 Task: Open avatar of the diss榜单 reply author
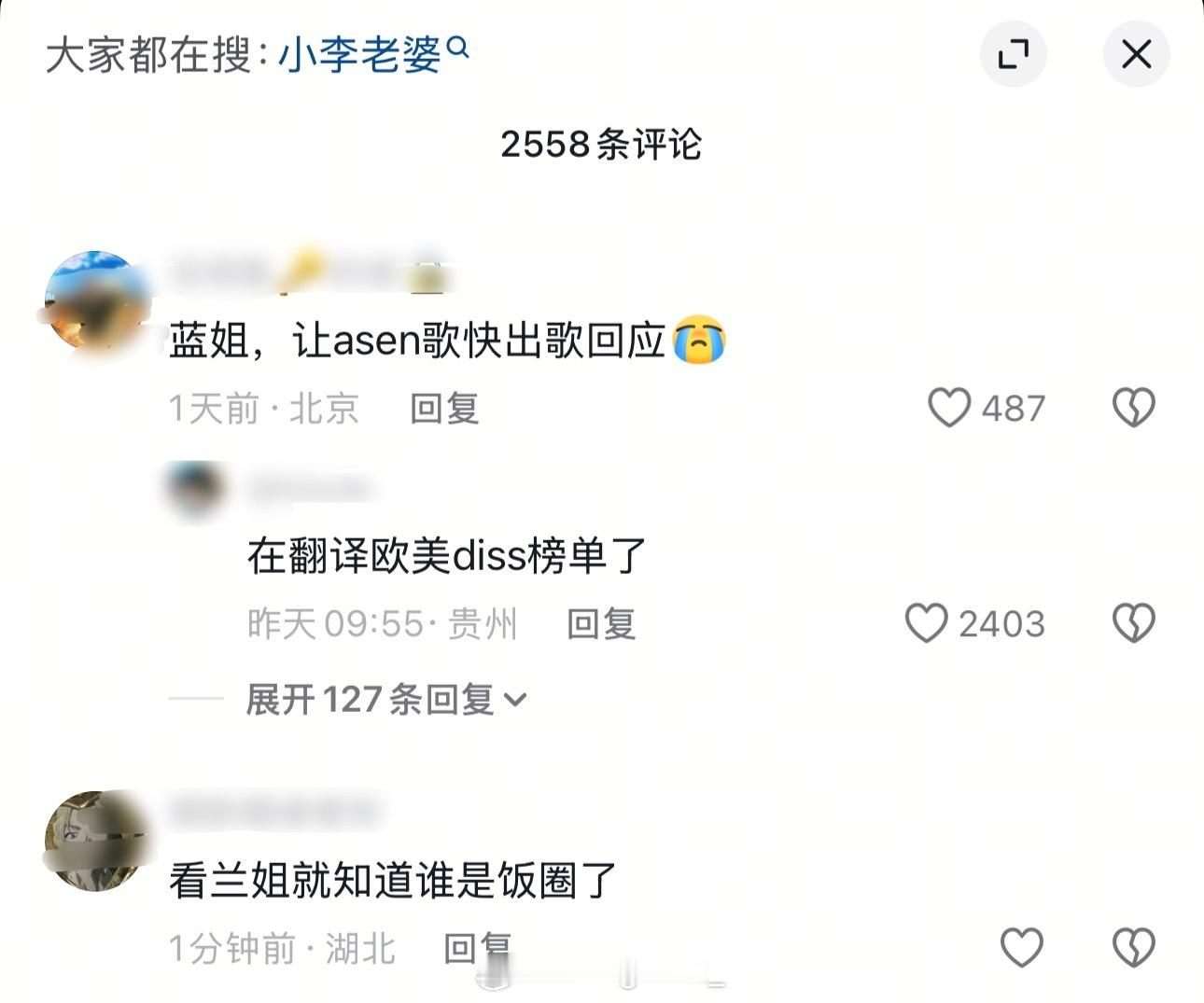[195, 492]
